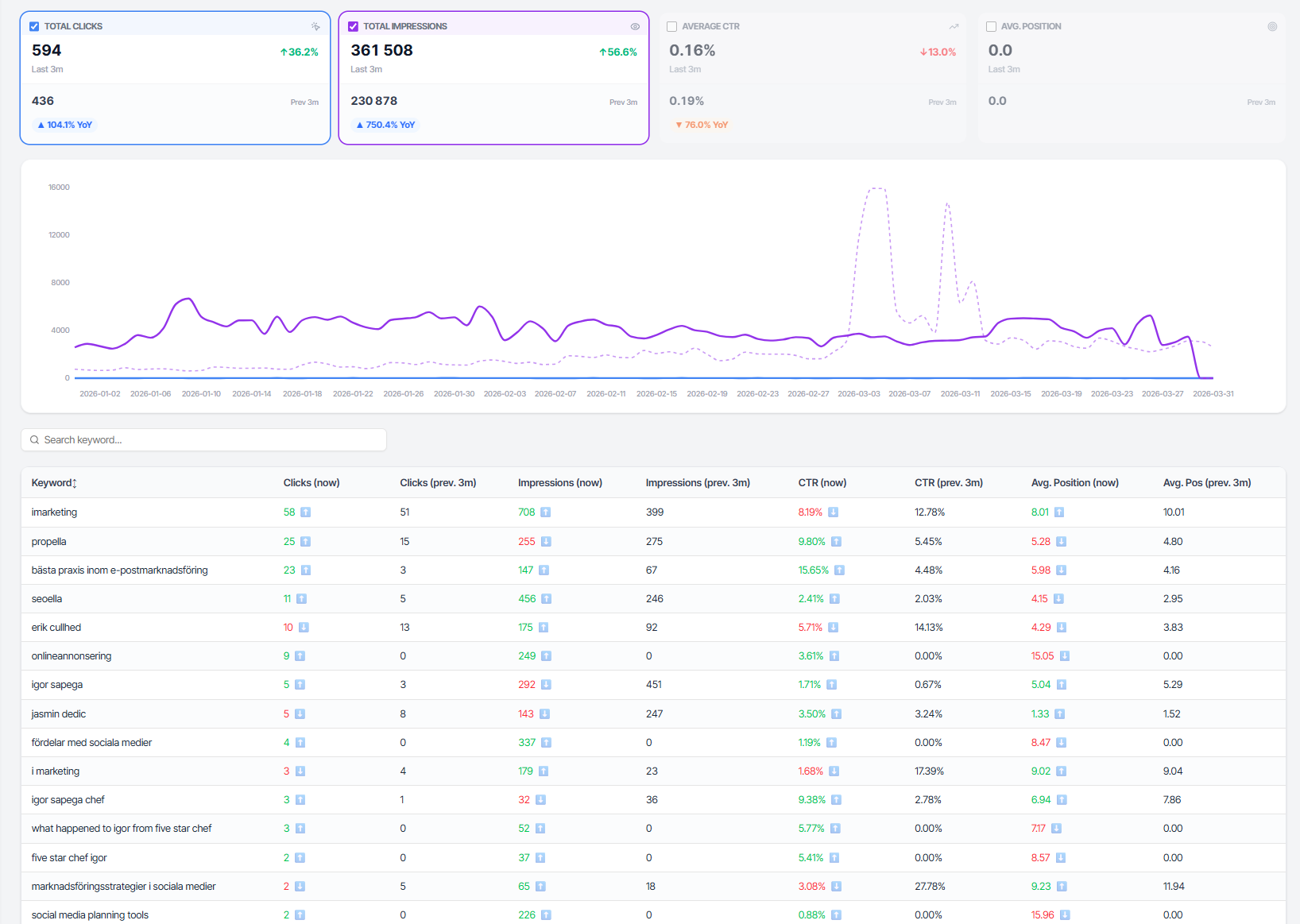The height and width of the screenshot is (924, 1300).
Task: Enable the Average CTR checkbox
Action: [672, 26]
